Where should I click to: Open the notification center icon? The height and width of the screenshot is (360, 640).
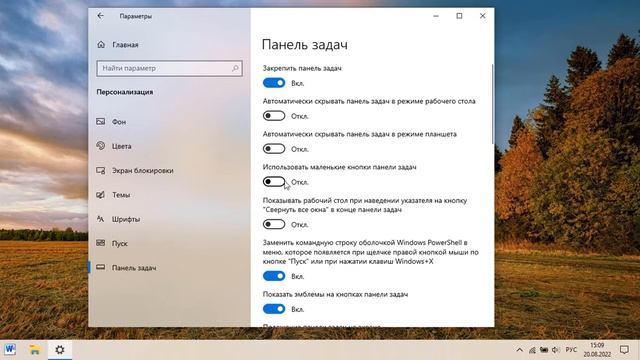pos(624,350)
